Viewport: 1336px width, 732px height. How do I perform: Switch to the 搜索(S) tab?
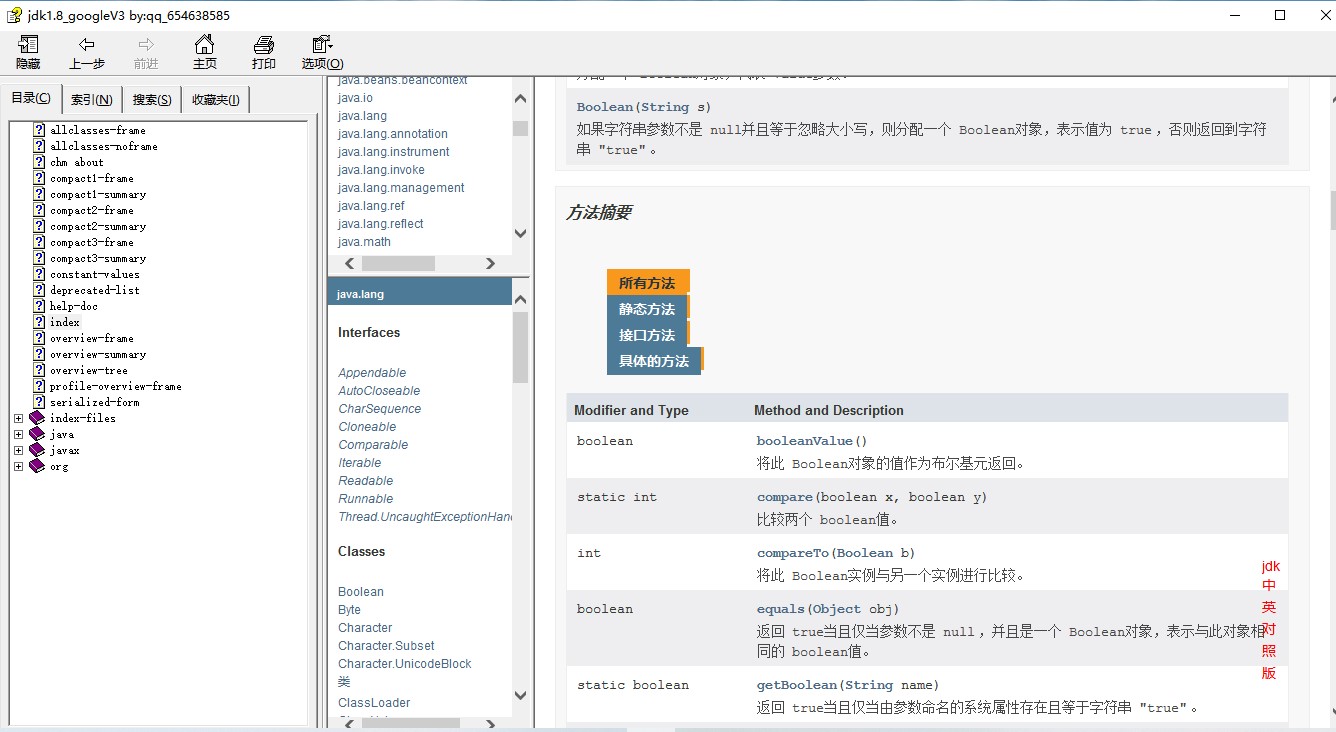tap(150, 98)
